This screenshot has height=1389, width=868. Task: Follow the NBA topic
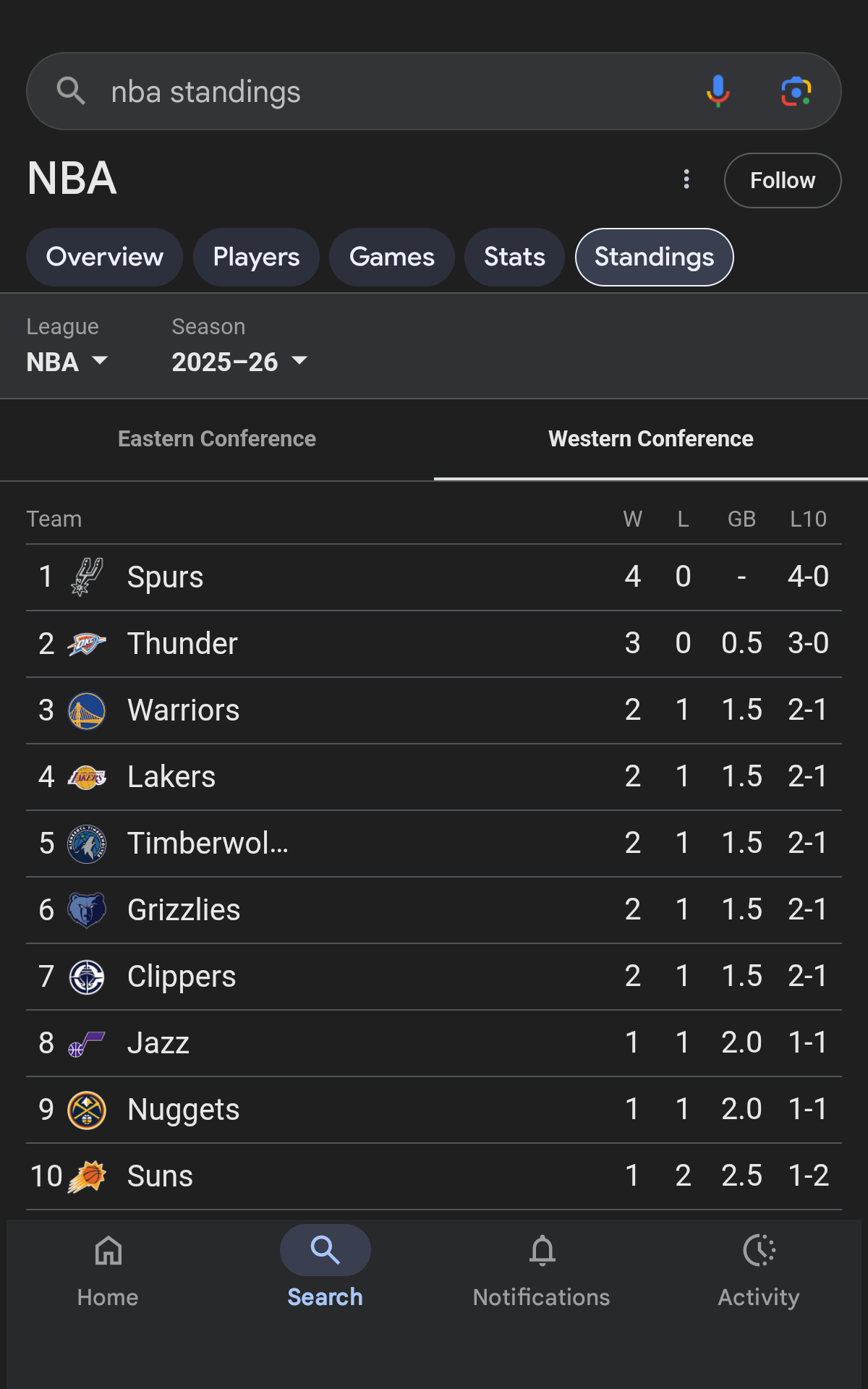(x=782, y=180)
